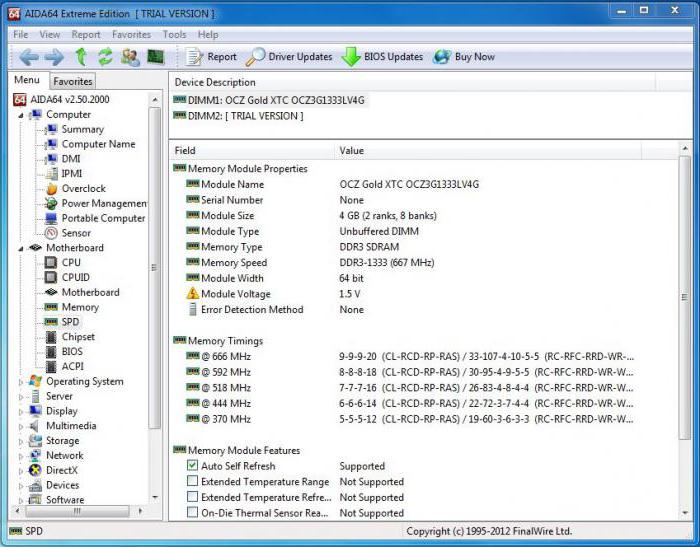This screenshot has height=547, width=700.
Task: Click the Field column header
Action: coord(252,150)
